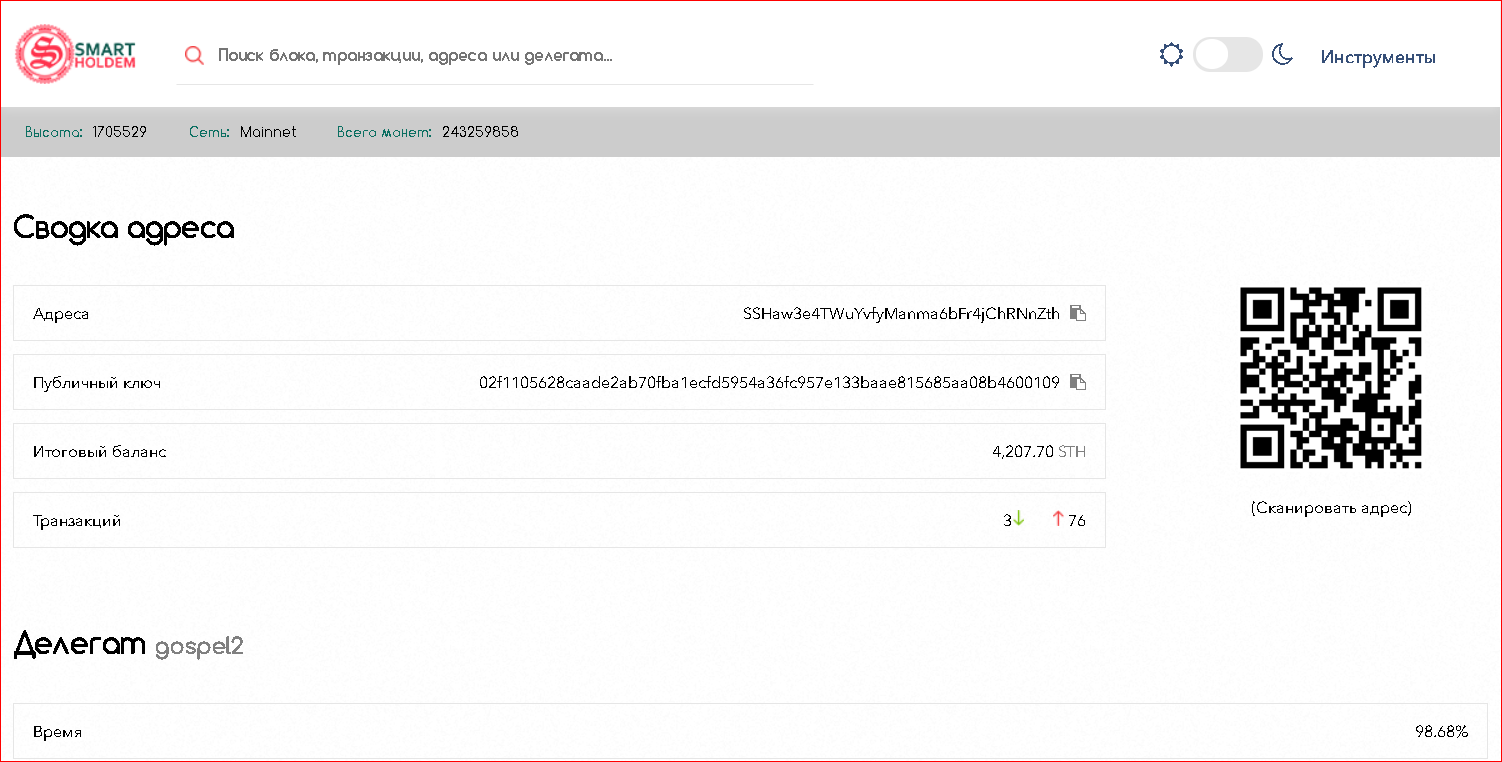This screenshot has width=1502, height=762.
Task: Click the (Сканировать адрес) caption
Action: [x=1330, y=508]
